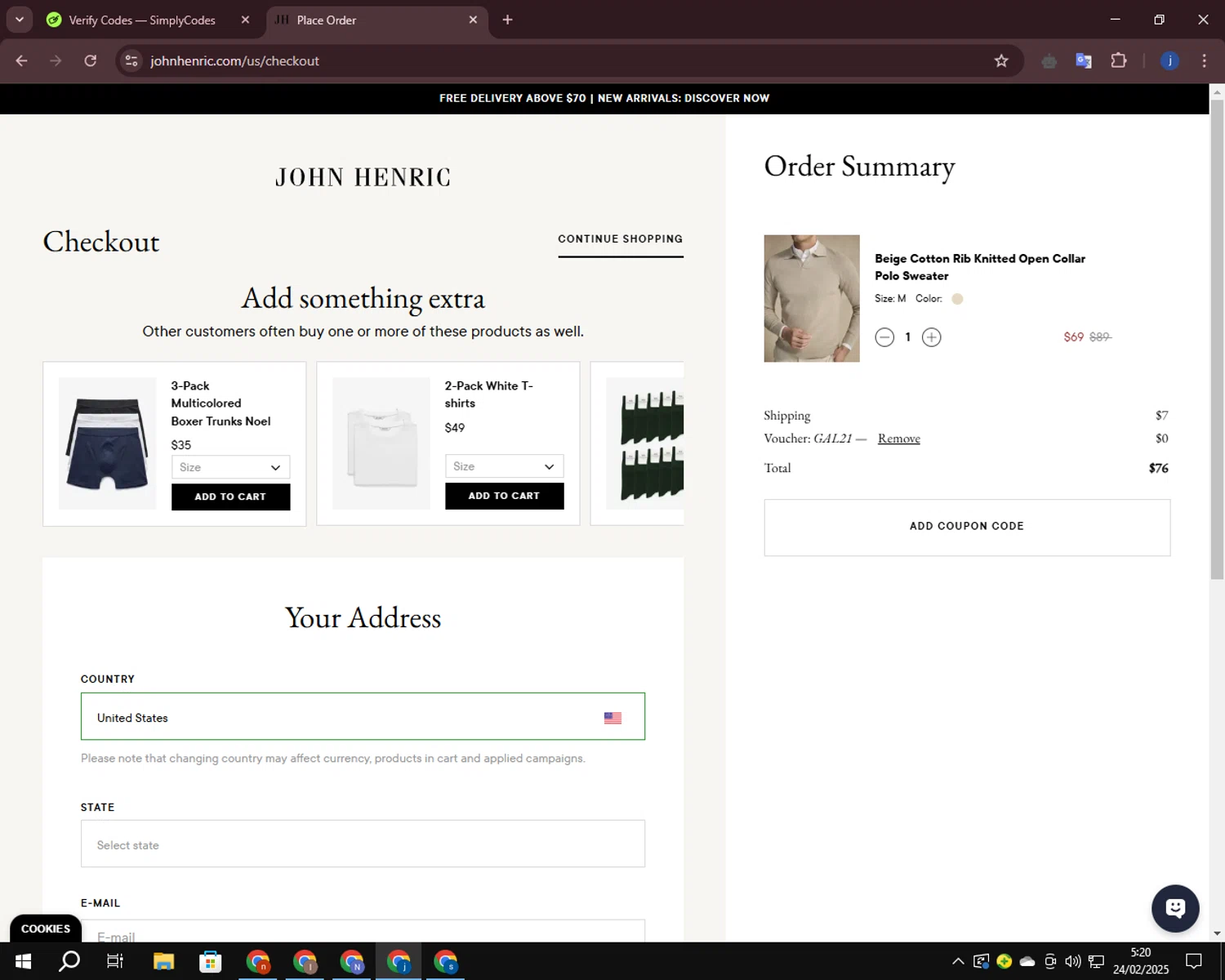Open the Google Translate extension icon

pos(1084,60)
